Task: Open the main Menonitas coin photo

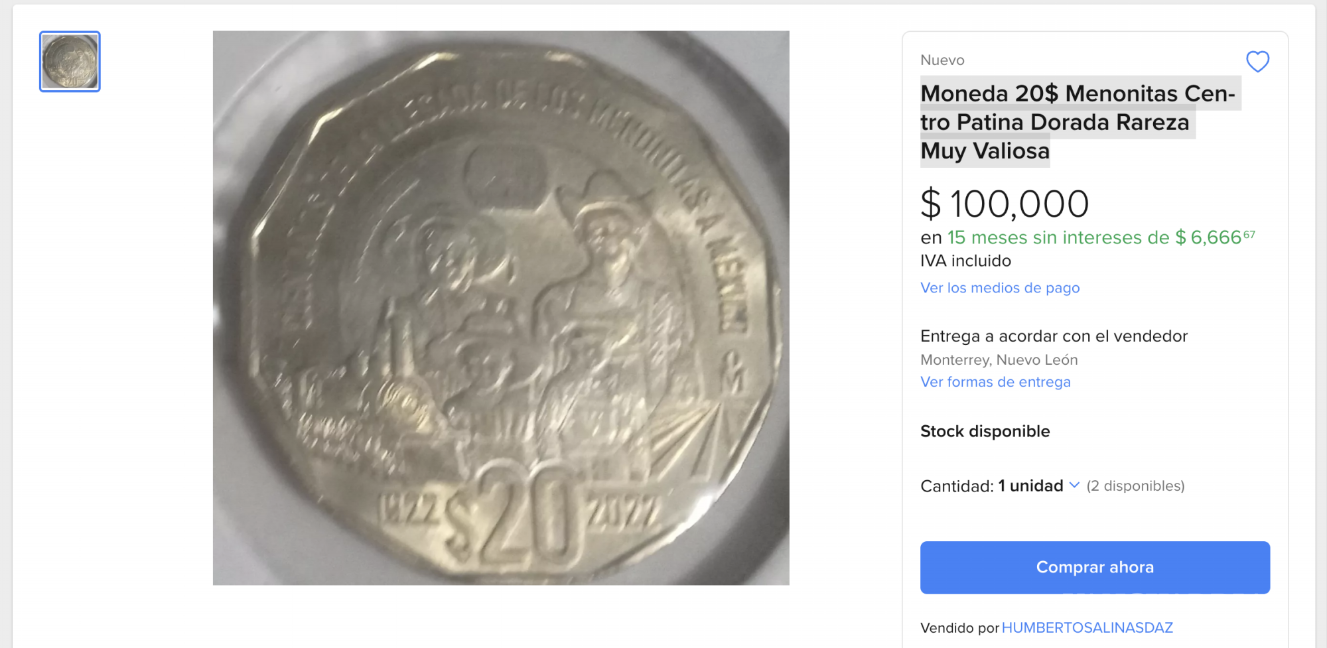Action: [x=501, y=308]
